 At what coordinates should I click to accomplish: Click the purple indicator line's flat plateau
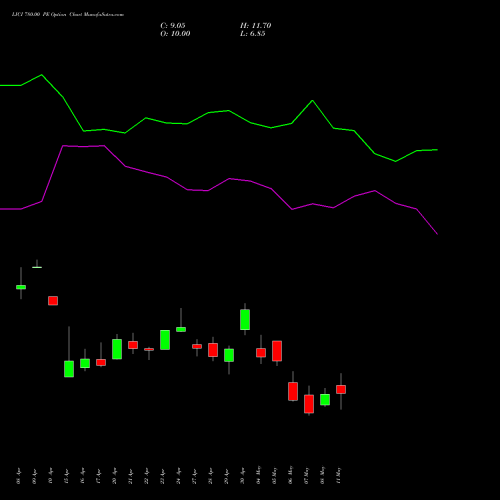pos(84,146)
